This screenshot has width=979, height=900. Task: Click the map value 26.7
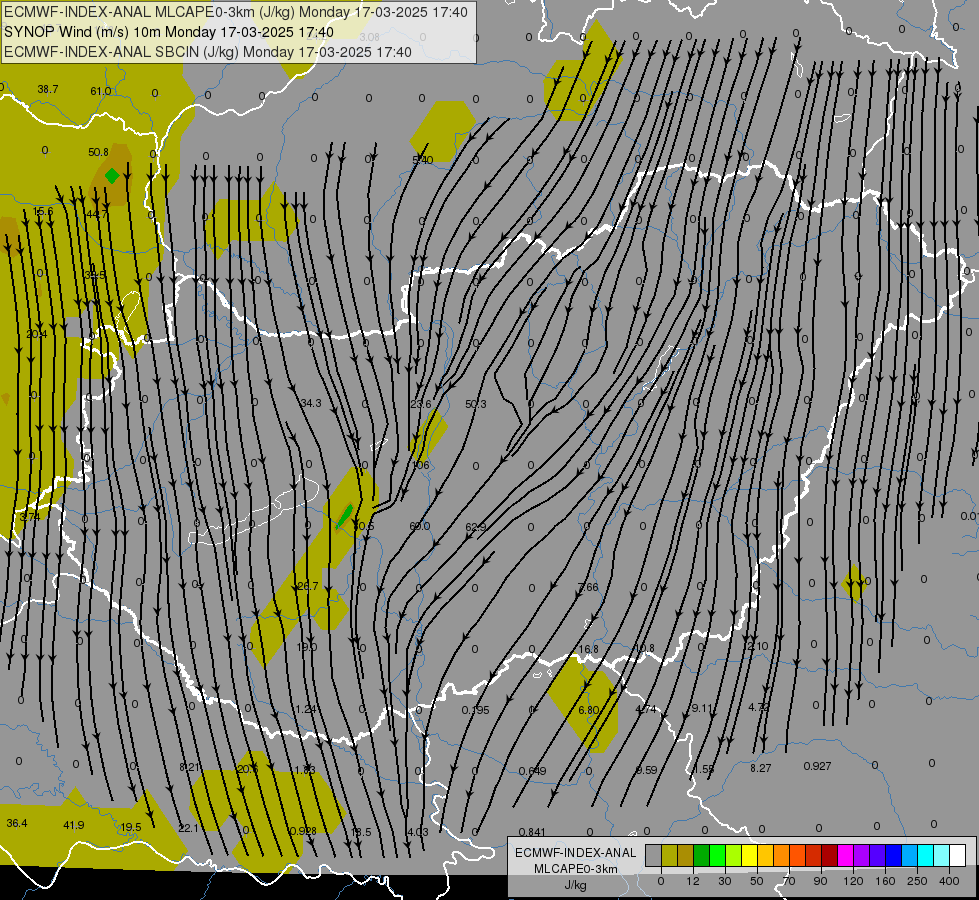[x=308, y=586]
